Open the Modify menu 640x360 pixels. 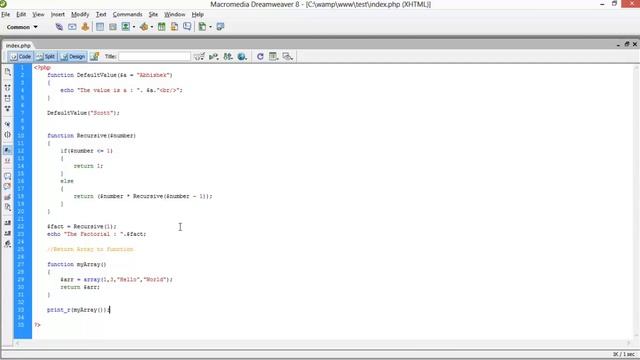[x=80, y=14]
